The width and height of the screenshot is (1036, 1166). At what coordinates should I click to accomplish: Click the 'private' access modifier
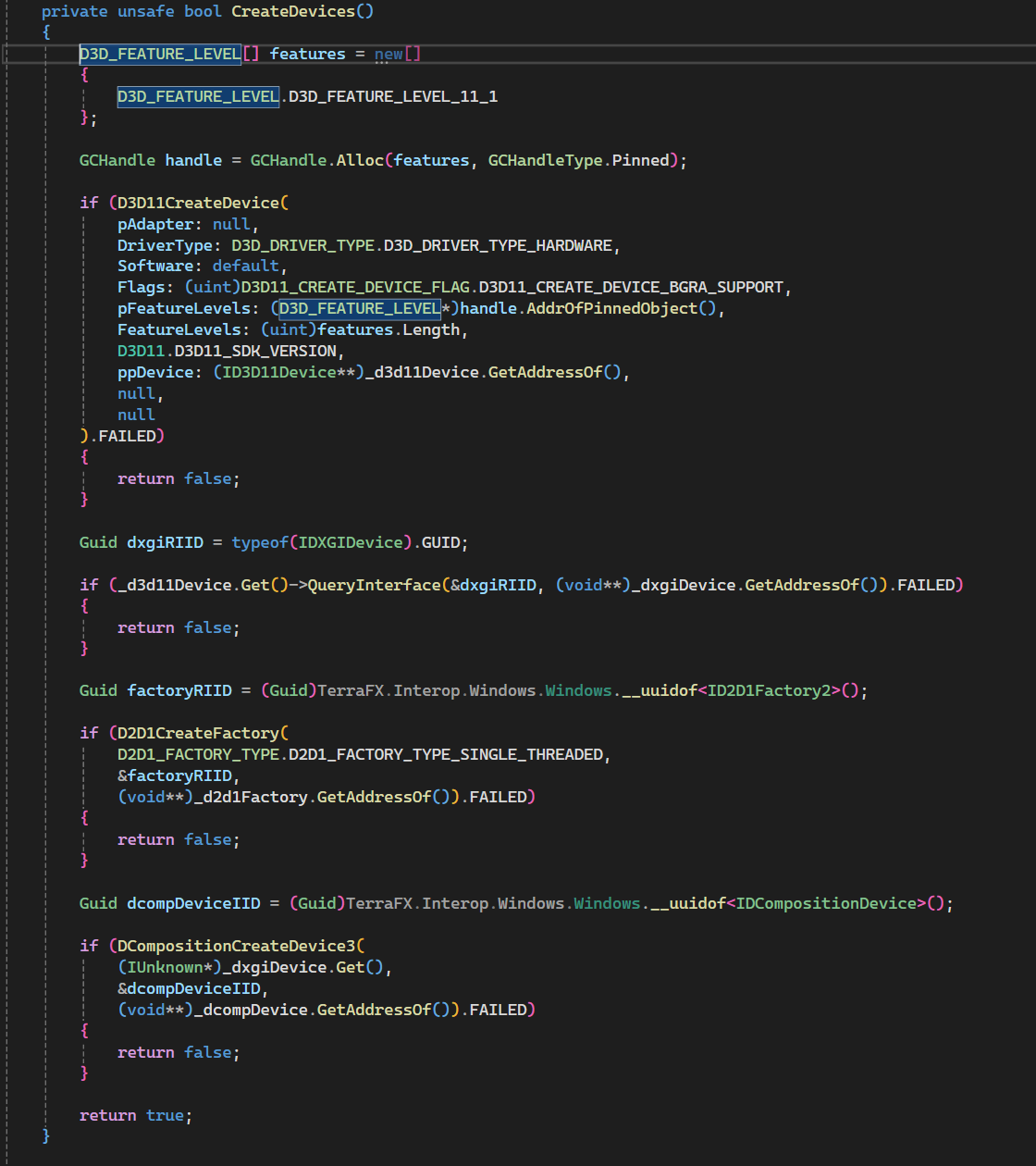(x=75, y=11)
